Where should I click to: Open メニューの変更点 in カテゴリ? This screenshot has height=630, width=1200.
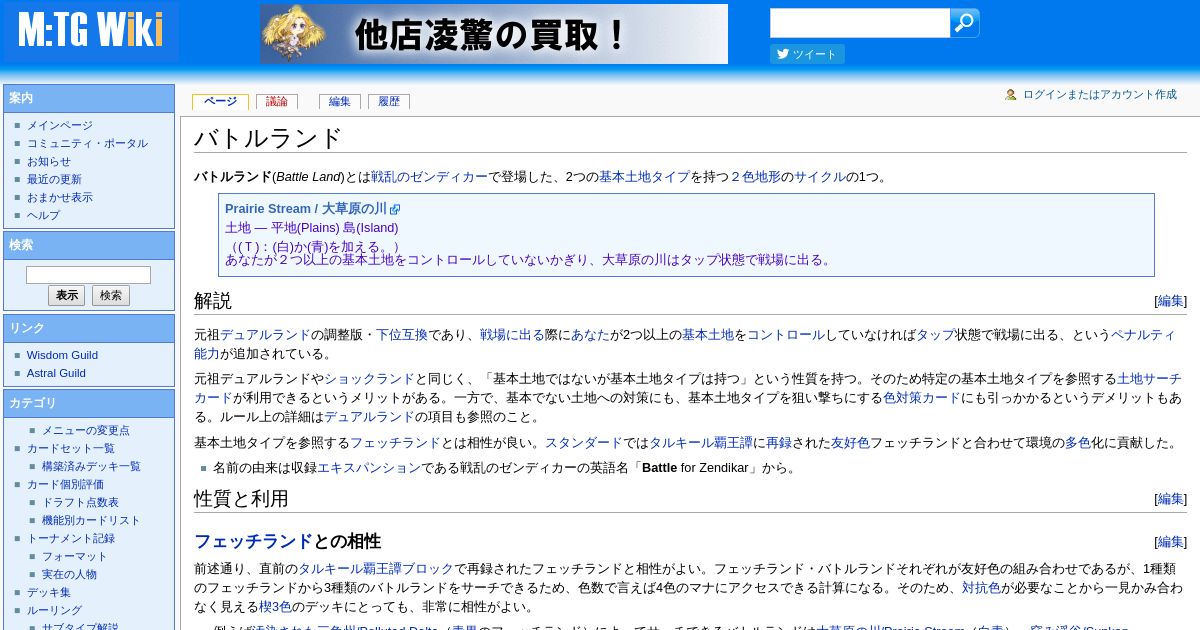point(86,430)
